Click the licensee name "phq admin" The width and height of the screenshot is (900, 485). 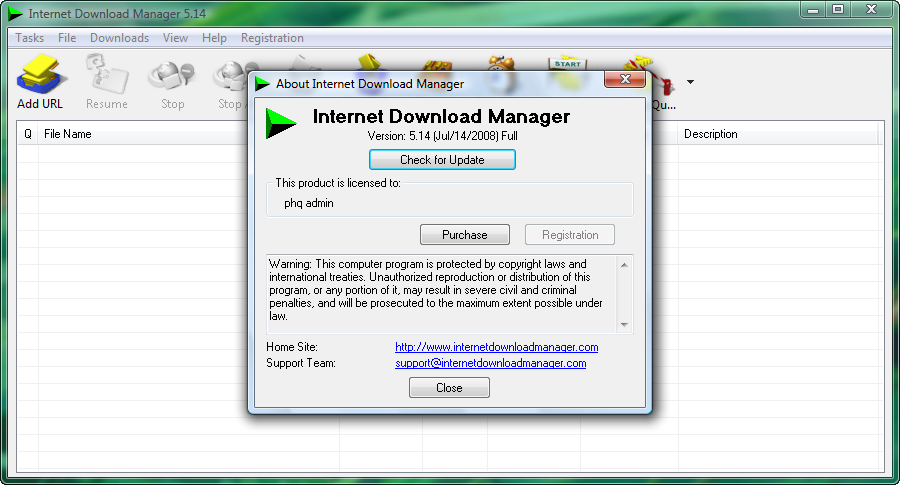309,203
